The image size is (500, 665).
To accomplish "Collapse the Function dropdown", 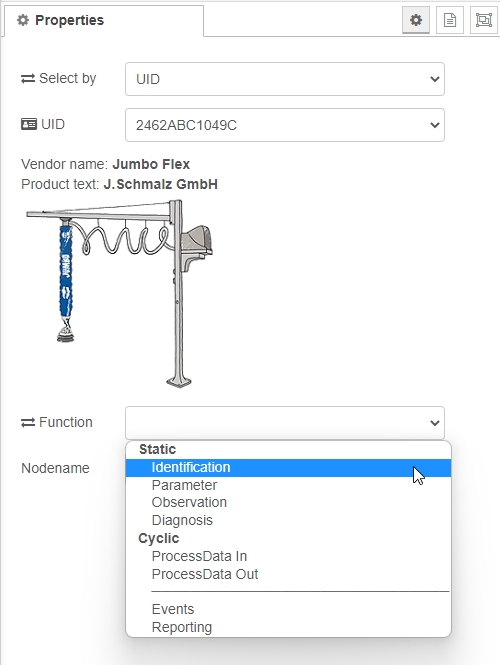I will tap(285, 423).
